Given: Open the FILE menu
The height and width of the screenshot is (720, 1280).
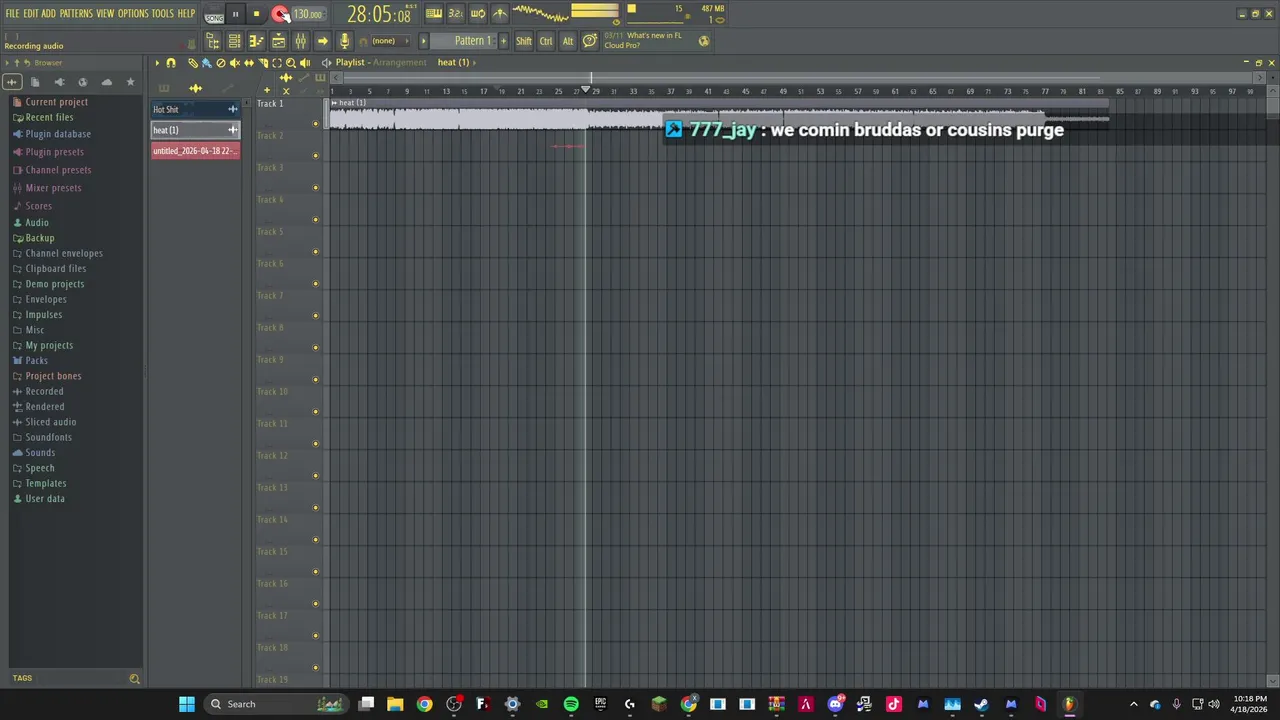Looking at the screenshot, I should [12, 13].
